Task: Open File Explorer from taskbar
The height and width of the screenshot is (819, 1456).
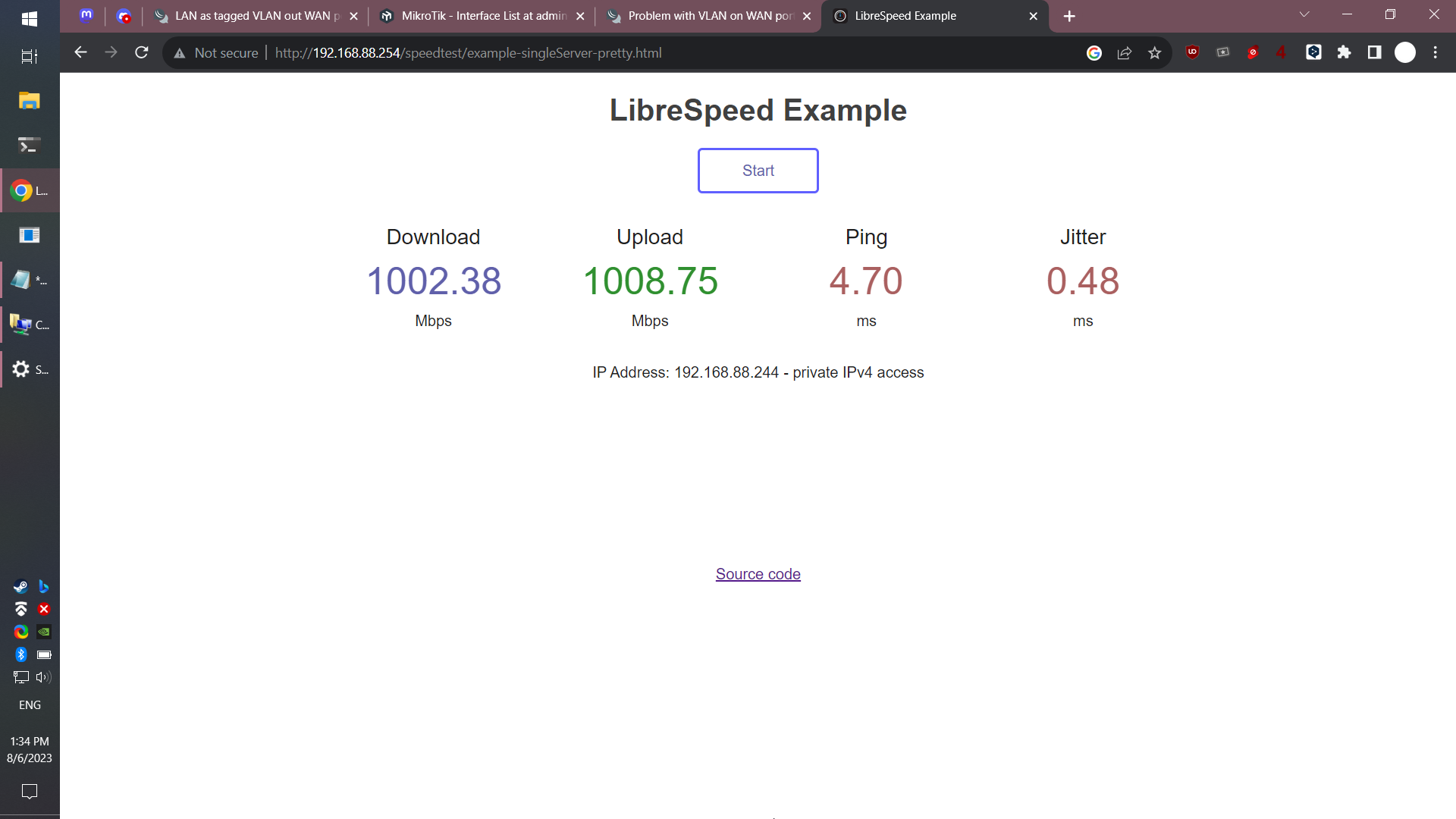Action: coord(30,101)
